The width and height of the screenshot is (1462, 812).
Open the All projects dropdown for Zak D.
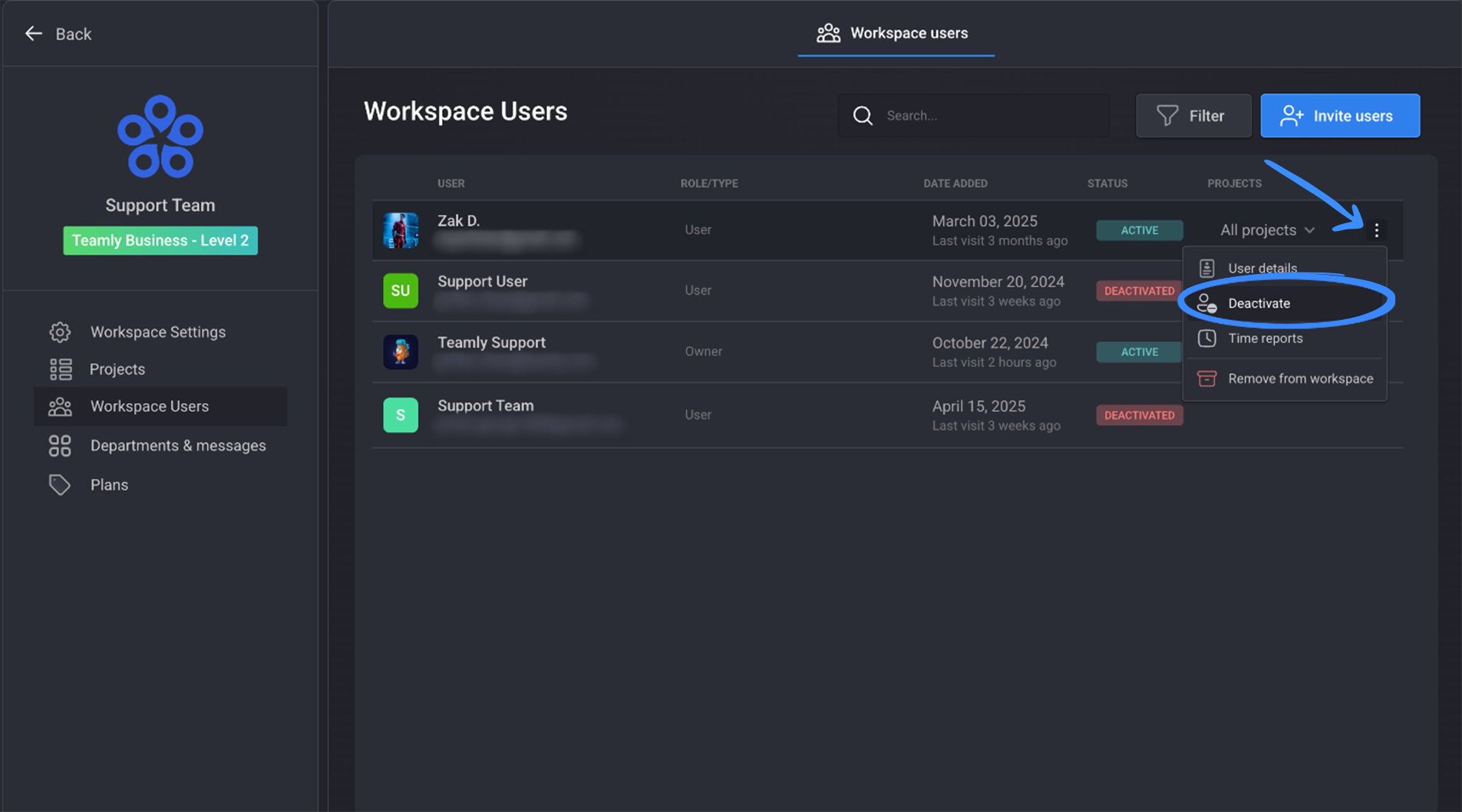[1267, 230]
